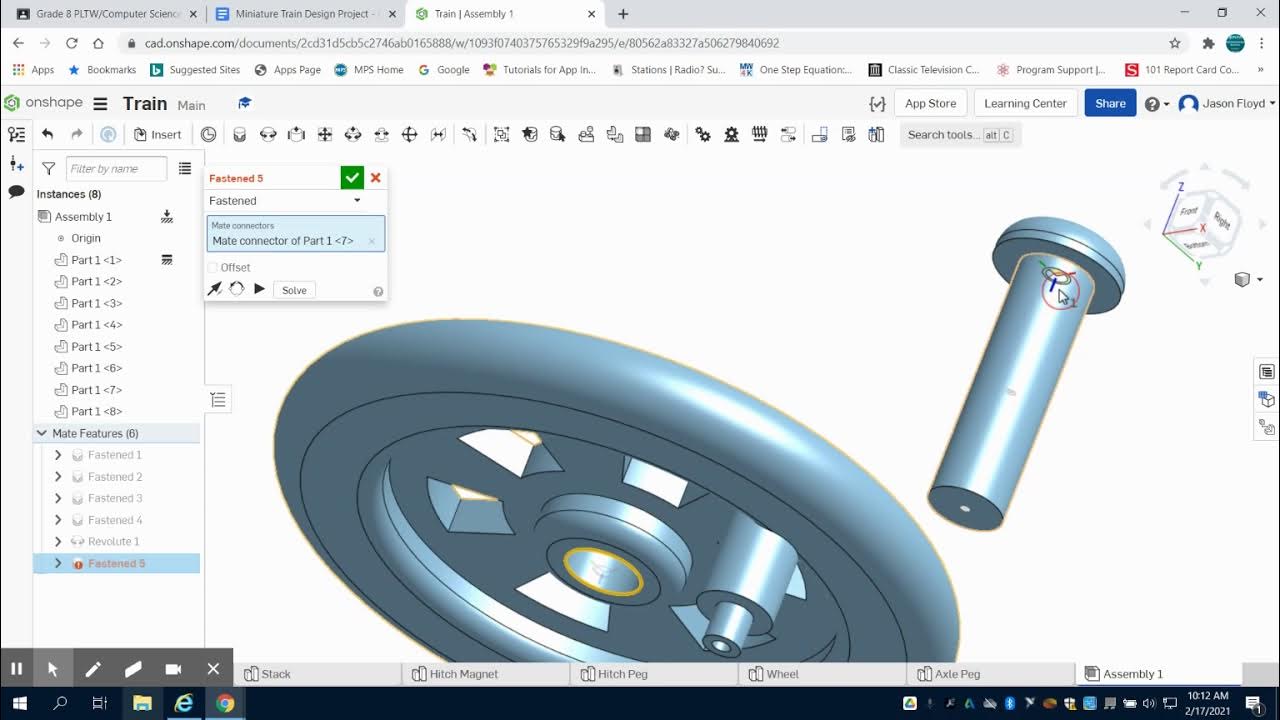Click the Animate clock icon in toolbar
The height and width of the screenshot is (720, 1280).
tap(208, 134)
